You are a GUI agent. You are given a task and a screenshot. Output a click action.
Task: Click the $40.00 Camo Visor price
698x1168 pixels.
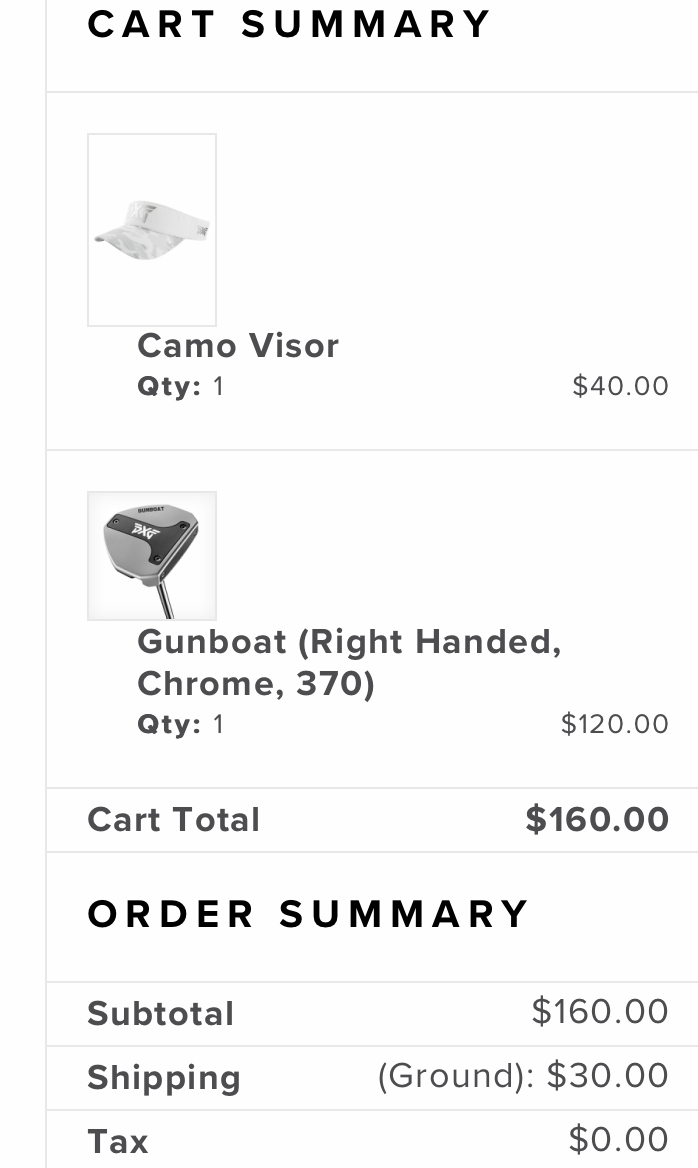pos(620,386)
